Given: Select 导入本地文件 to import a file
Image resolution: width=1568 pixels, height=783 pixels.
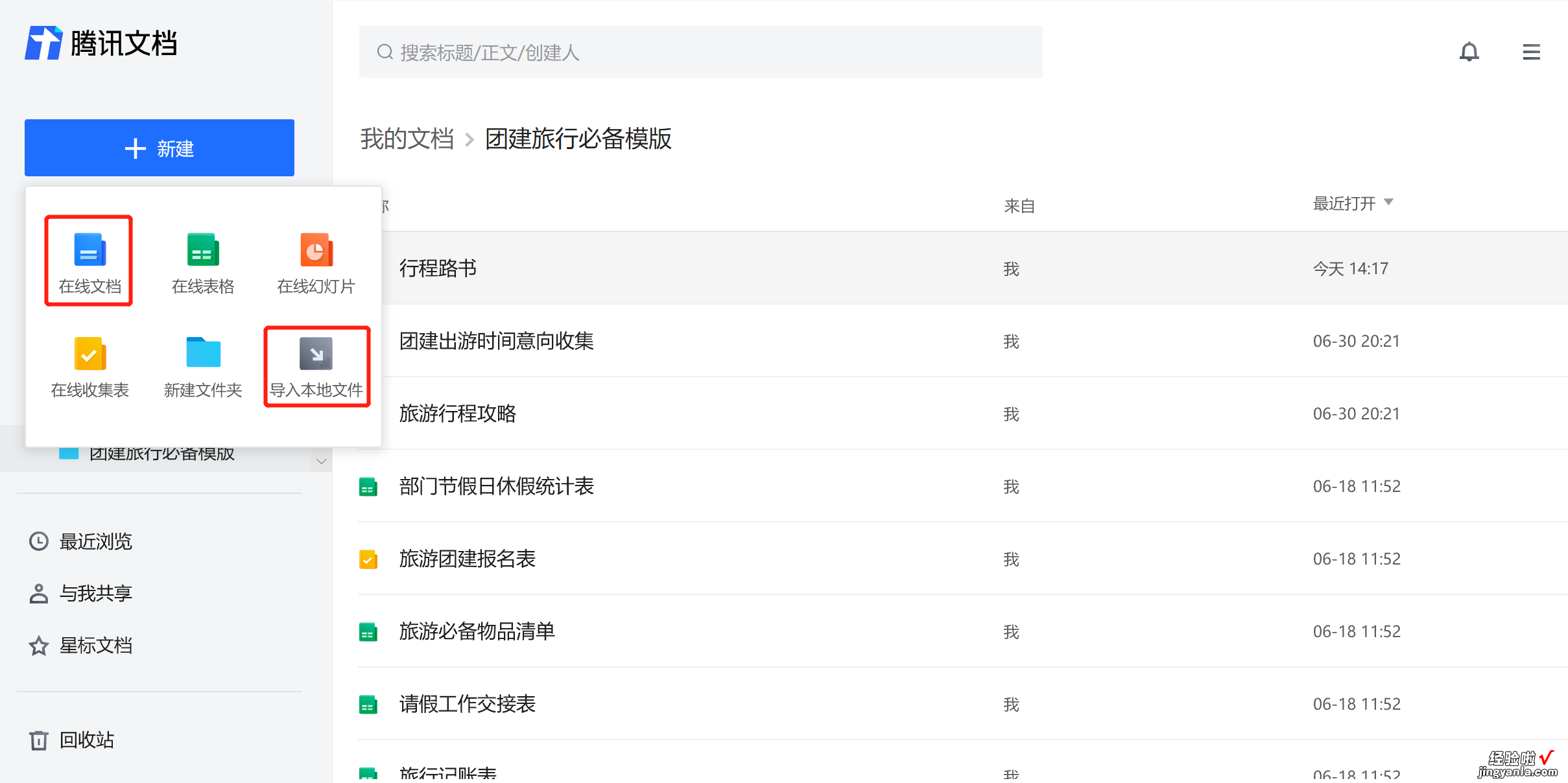Looking at the screenshot, I should (x=316, y=367).
